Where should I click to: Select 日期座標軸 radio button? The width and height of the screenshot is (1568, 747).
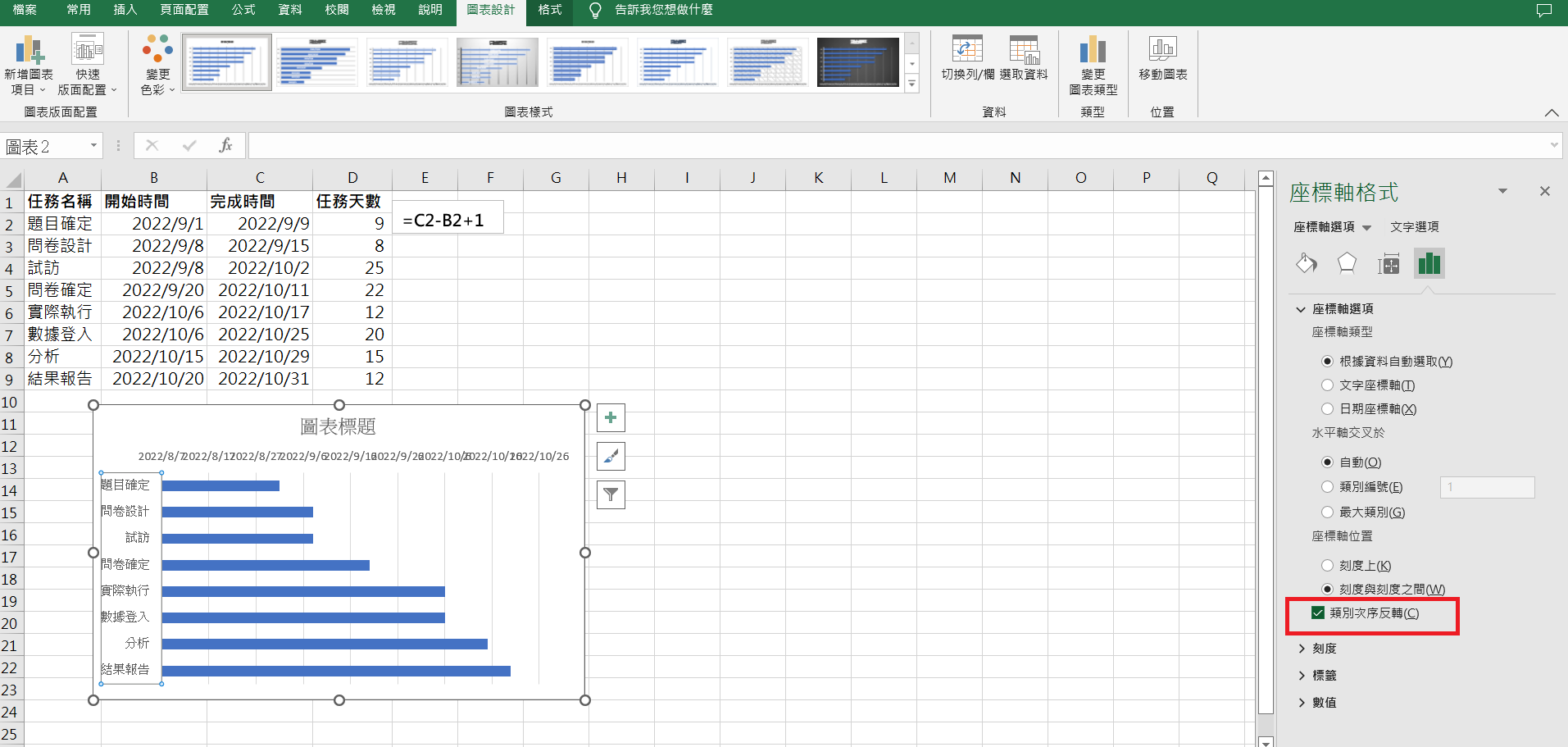1328,408
